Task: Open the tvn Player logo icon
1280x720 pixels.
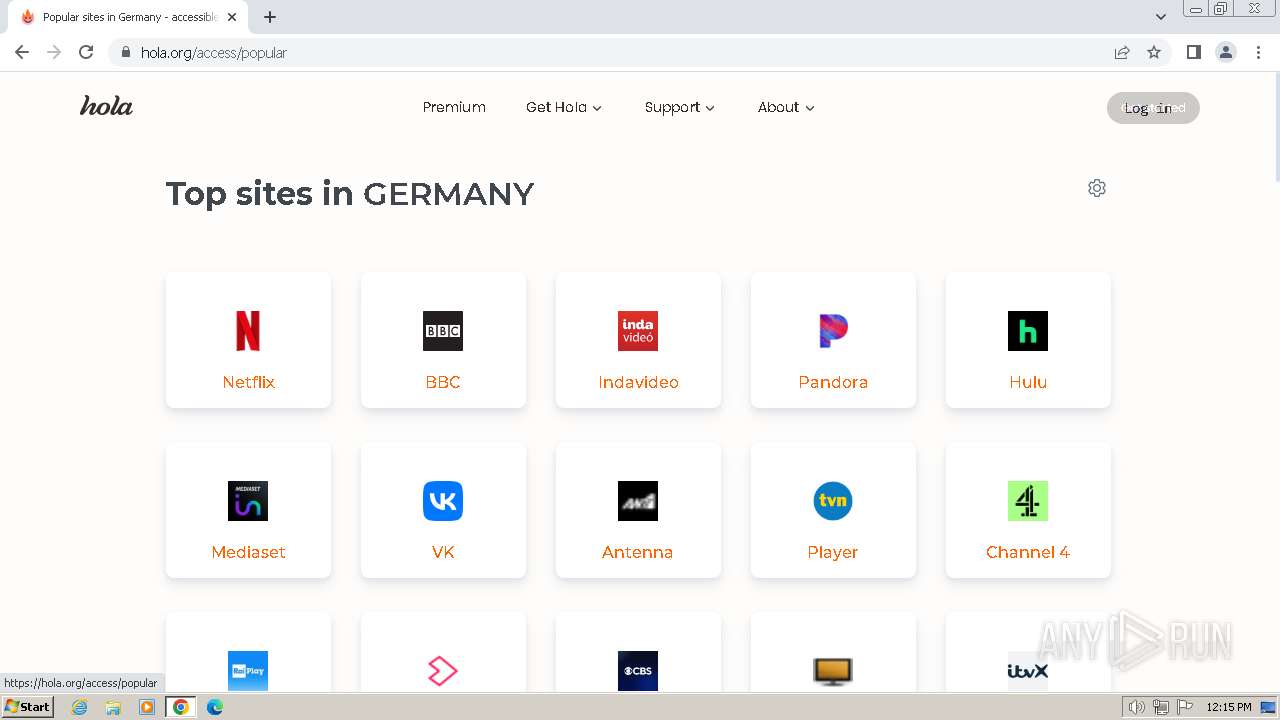Action: (x=833, y=501)
